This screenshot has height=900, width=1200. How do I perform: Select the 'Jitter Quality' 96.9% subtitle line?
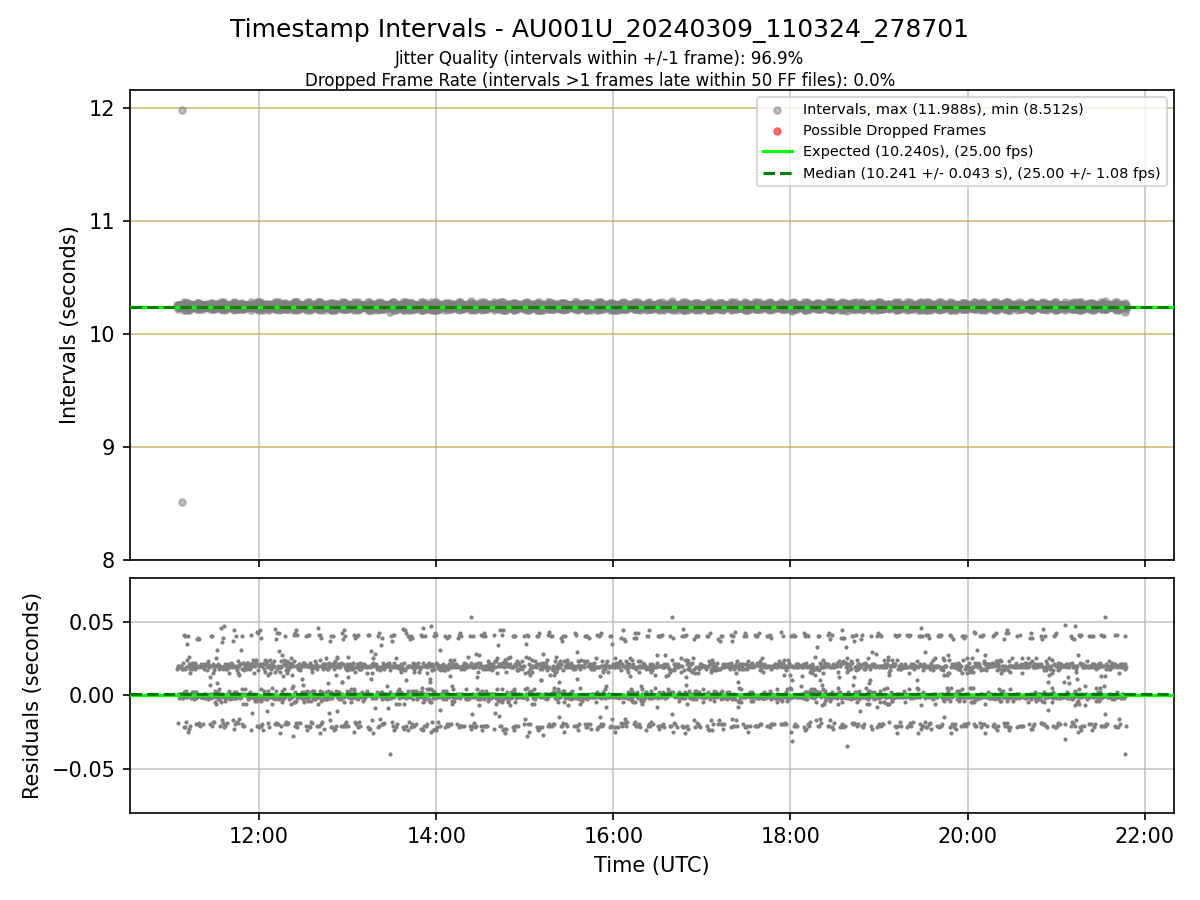(599, 58)
